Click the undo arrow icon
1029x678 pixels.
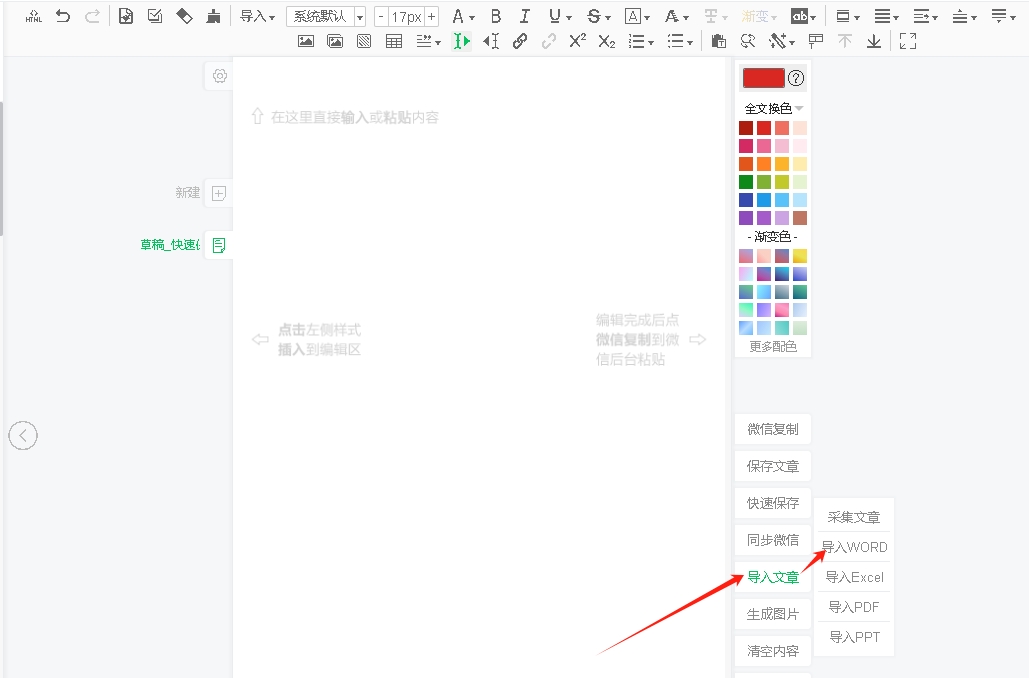63,16
